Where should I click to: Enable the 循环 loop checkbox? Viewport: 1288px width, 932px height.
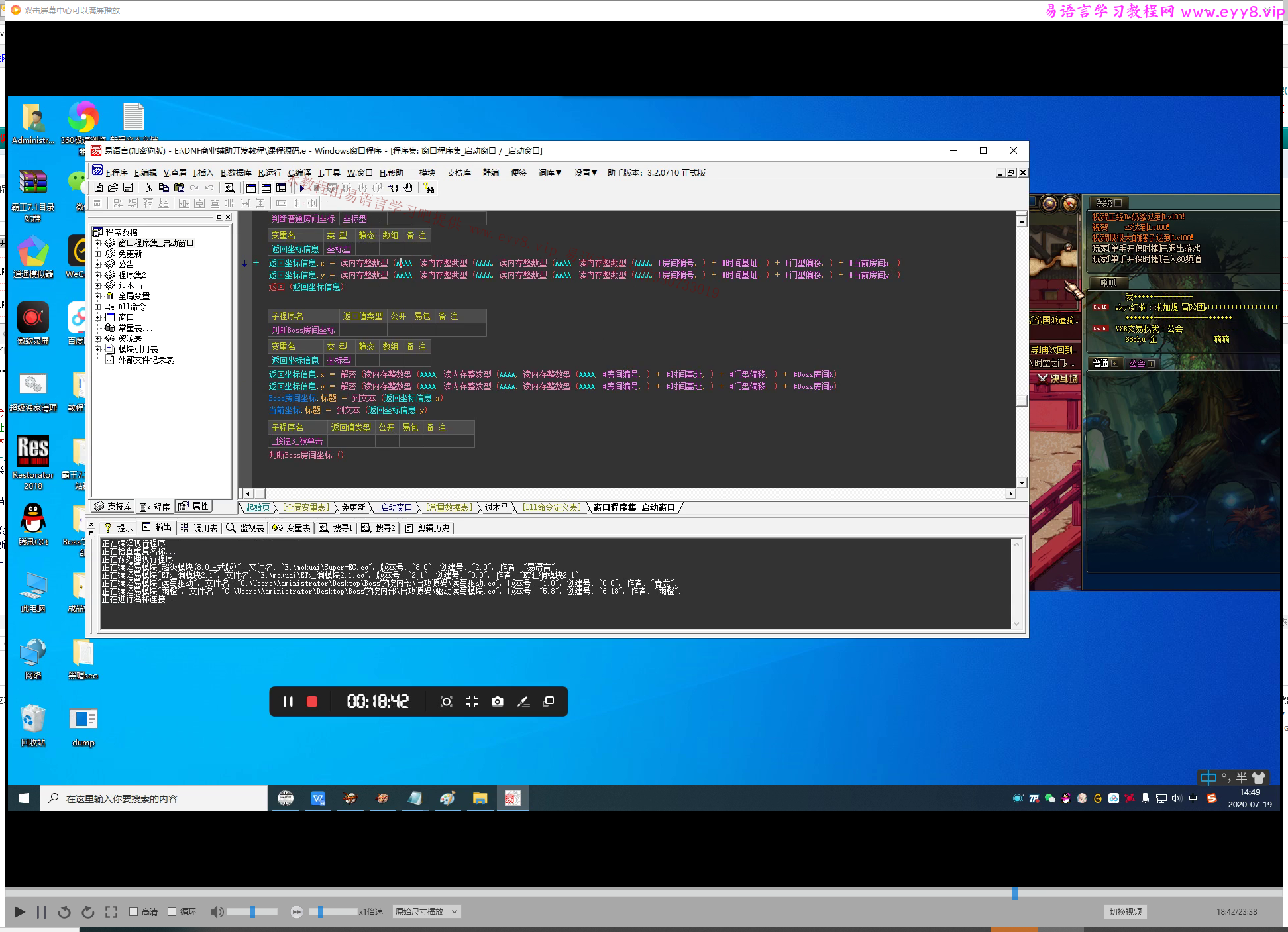[x=172, y=912]
